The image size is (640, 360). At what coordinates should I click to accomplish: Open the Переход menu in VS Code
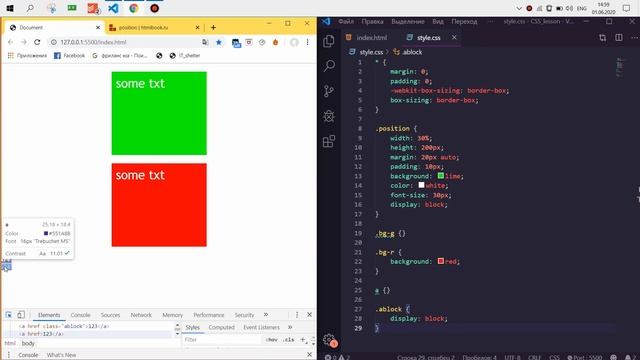click(464, 21)
